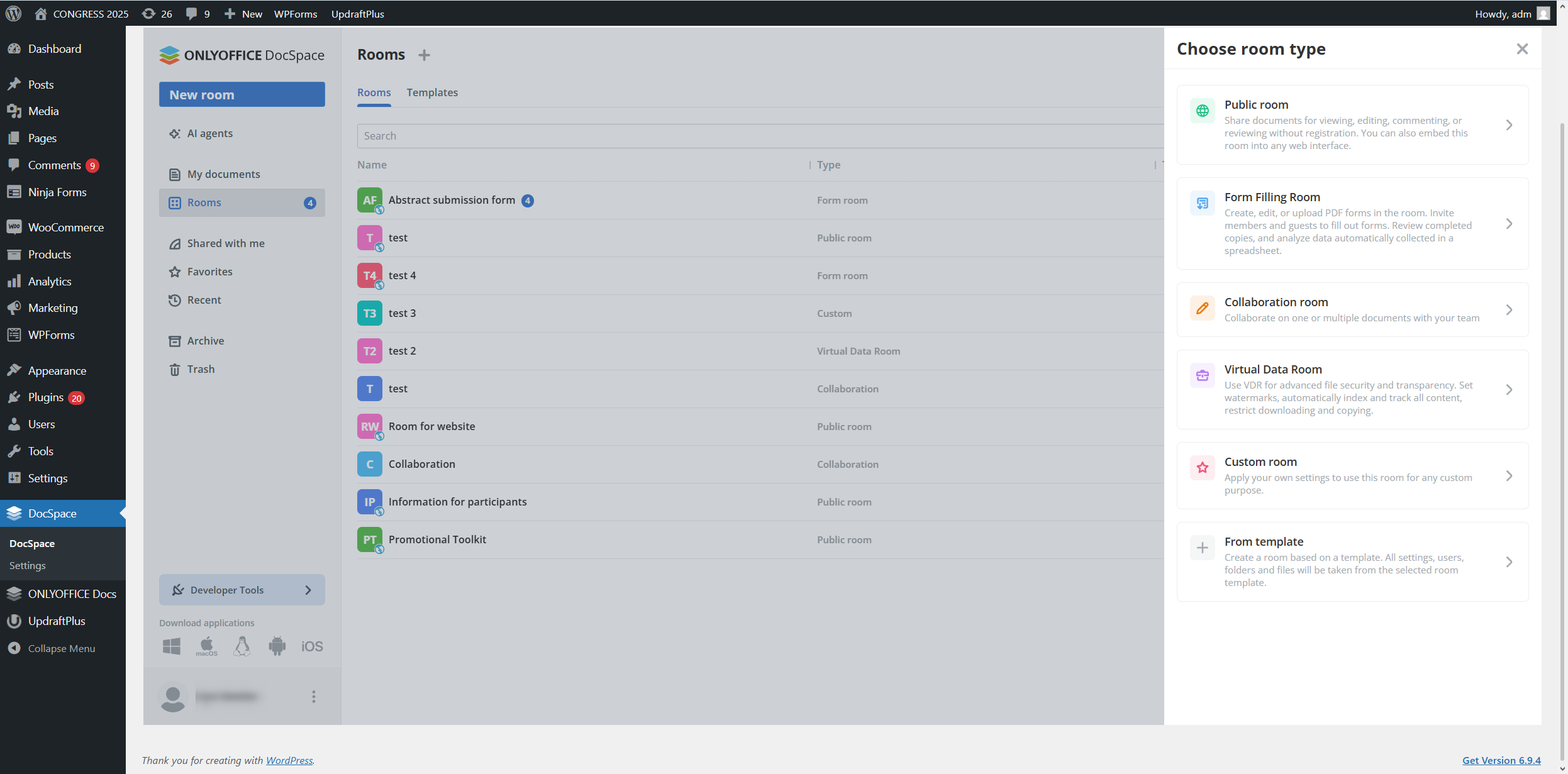Select the Form Filling Room option
Screen dimensions: 1568x774
point(1352,223)
